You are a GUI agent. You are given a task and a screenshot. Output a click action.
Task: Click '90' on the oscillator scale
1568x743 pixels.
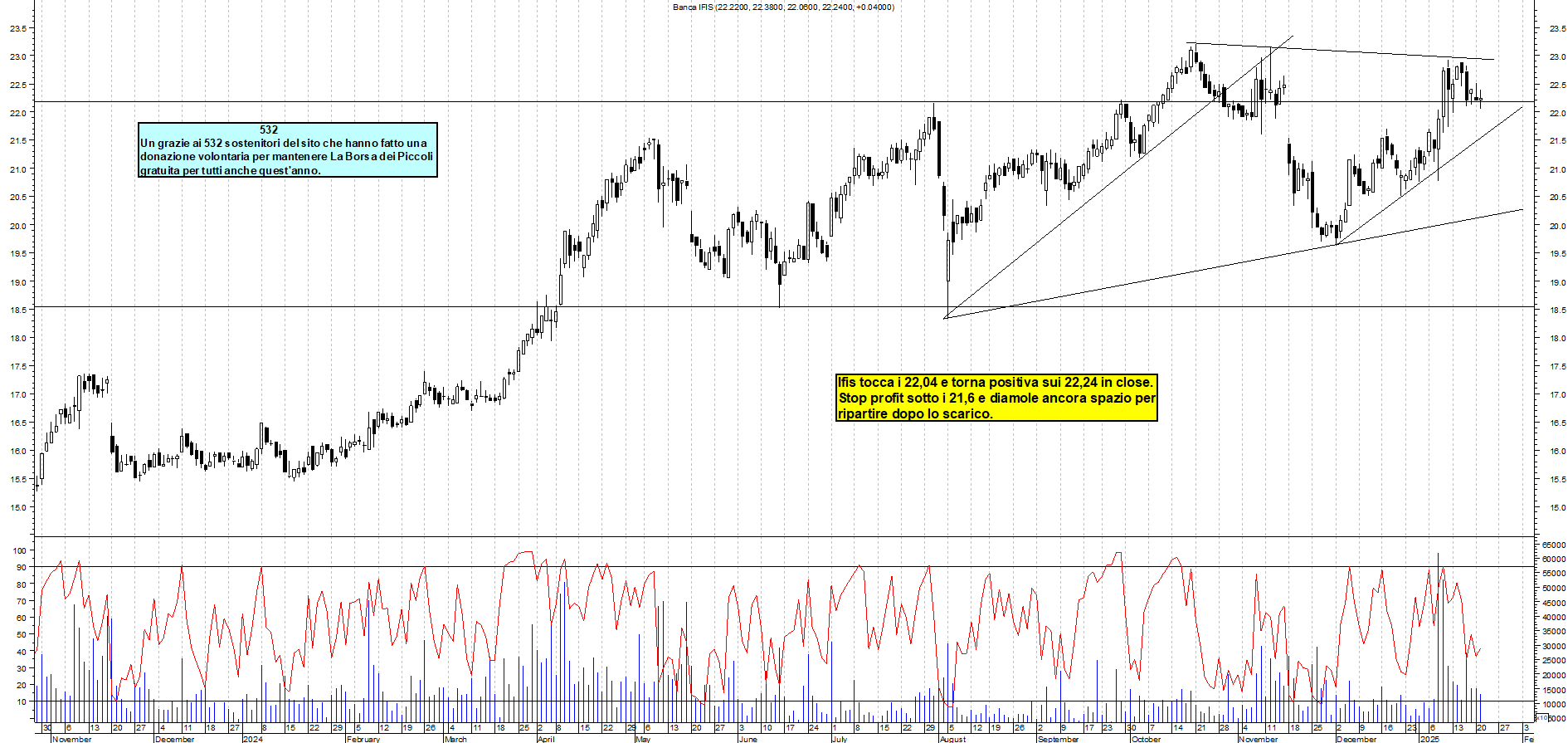[22, 568]
